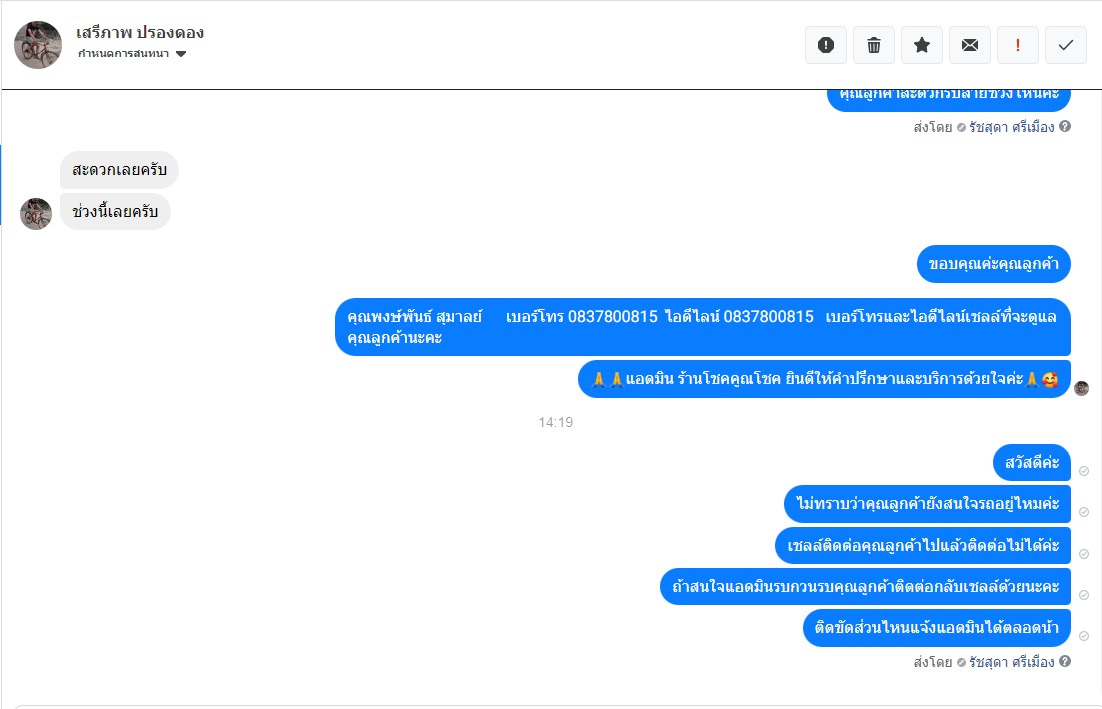Viewport: 1102px width, 709px height.
Task: Click the 14:19 timestamp divider
Action: tap(556, 422)
